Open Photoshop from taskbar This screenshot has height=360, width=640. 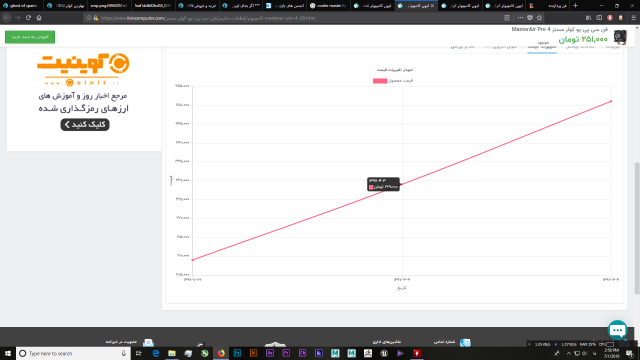(237, 353)
